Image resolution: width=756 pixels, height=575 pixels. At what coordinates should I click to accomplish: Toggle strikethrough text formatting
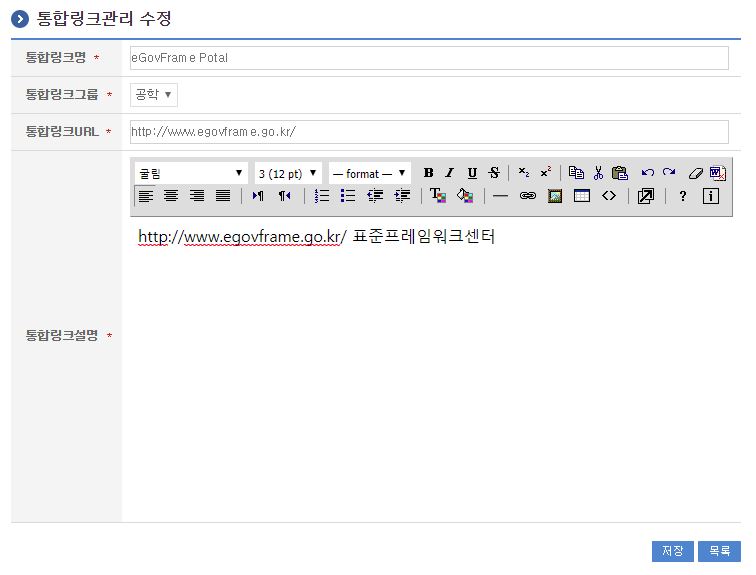tap(494, 173)
